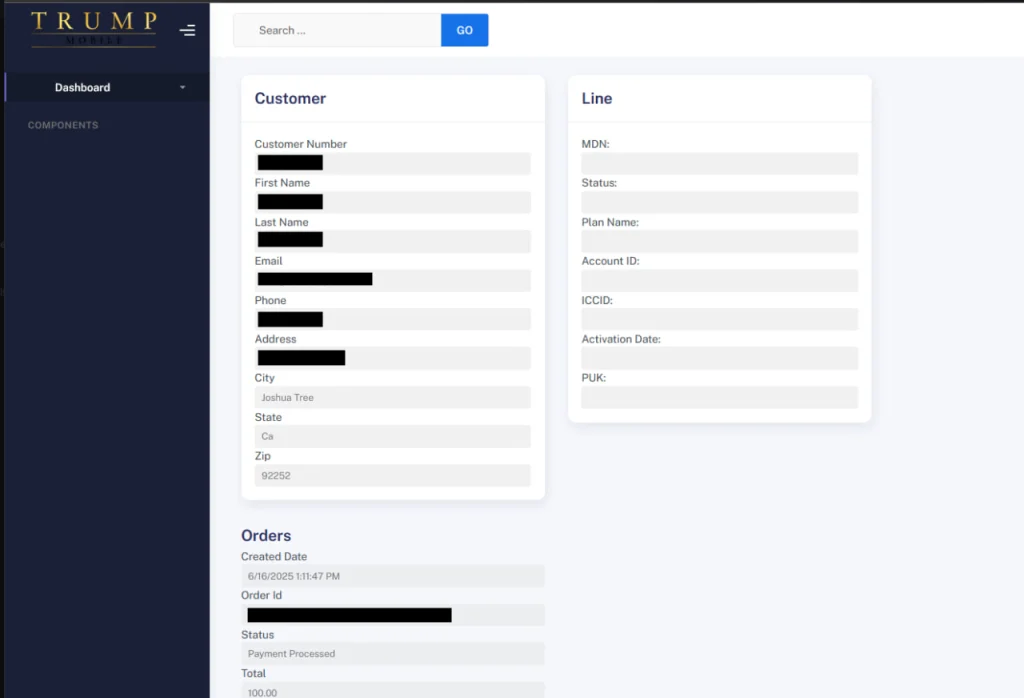Click the Line card heading
The image size is (1024, 698).
597,99
